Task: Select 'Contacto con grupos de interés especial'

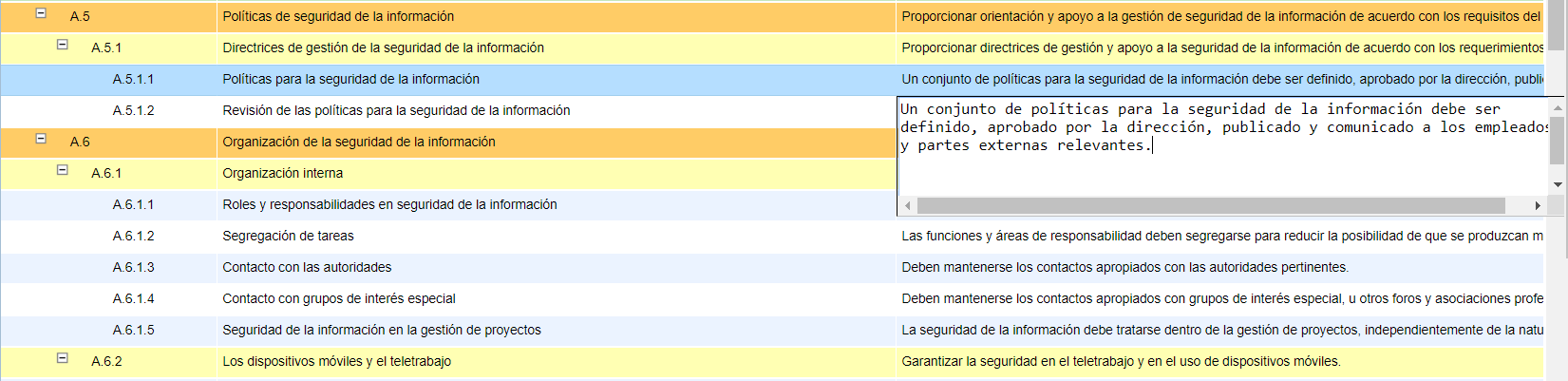Action: point(339,298)
